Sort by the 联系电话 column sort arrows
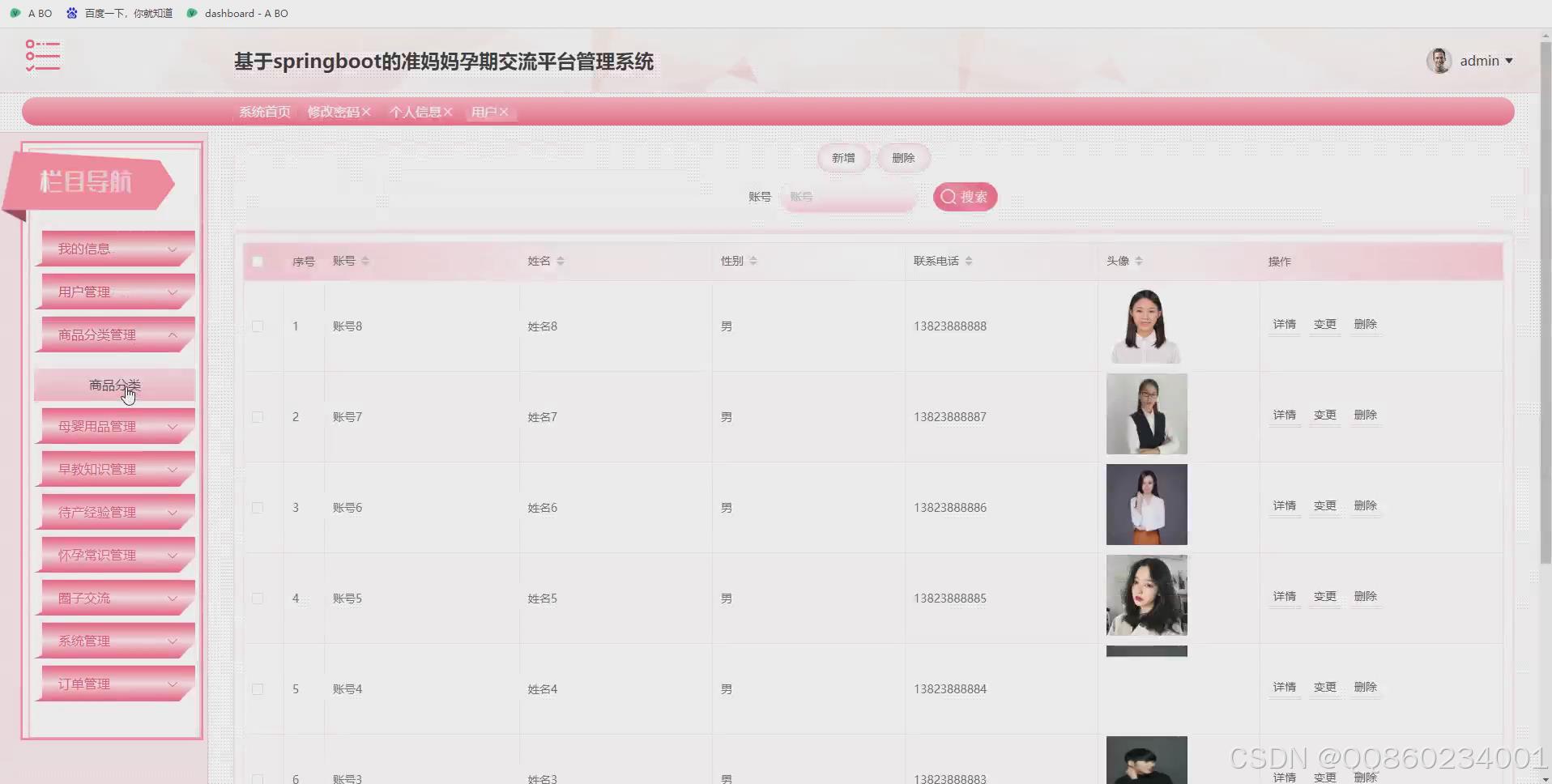This screenshot has height=784, width=1552. 969,261
